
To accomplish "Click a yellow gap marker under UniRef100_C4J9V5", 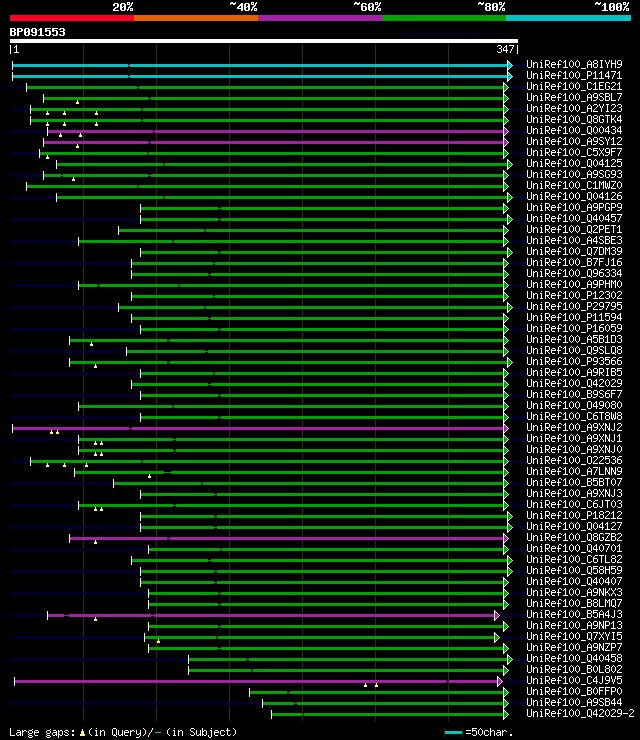I will [365, 685].
